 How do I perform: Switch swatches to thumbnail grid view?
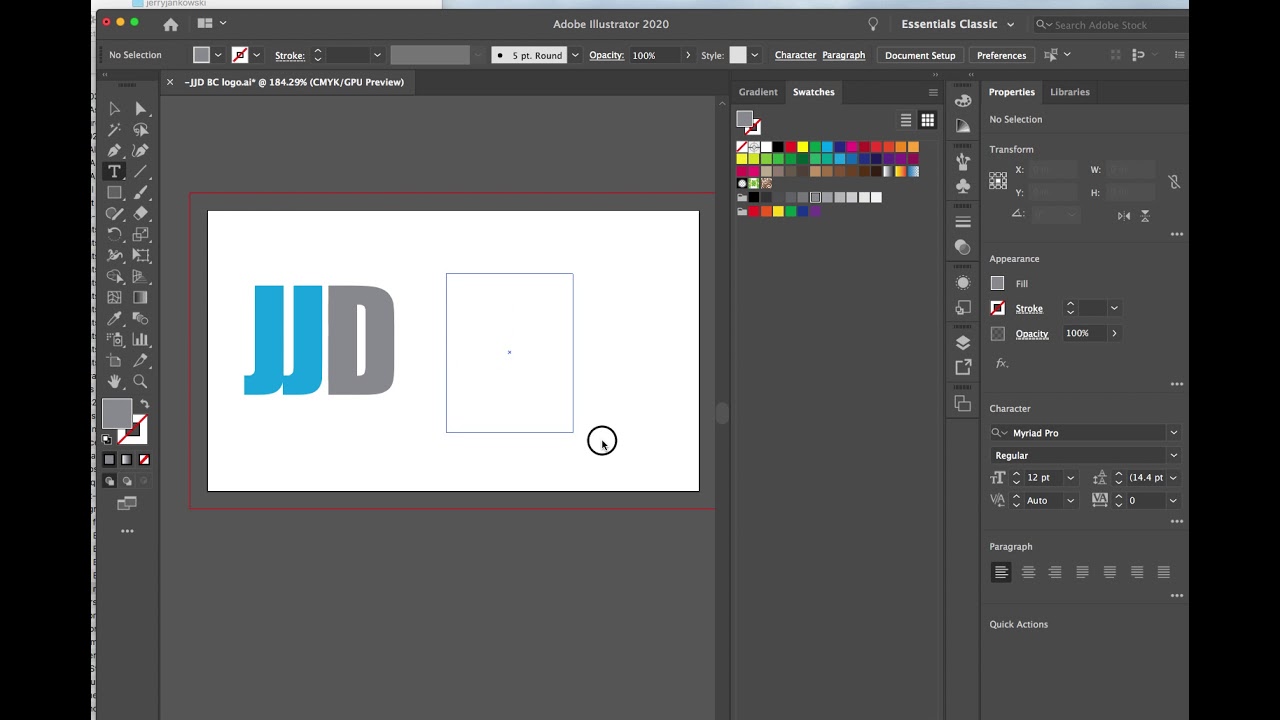[x=928, y=120]
